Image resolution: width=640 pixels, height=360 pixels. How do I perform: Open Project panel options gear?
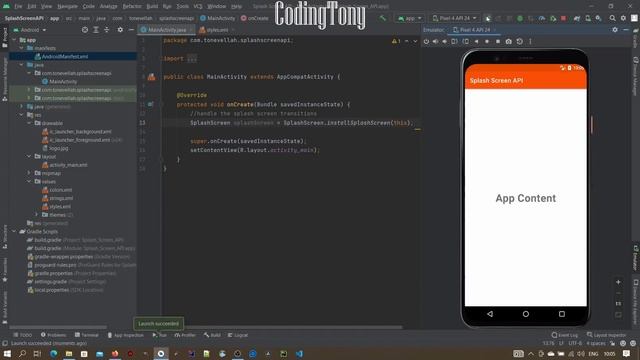[120, 30]
